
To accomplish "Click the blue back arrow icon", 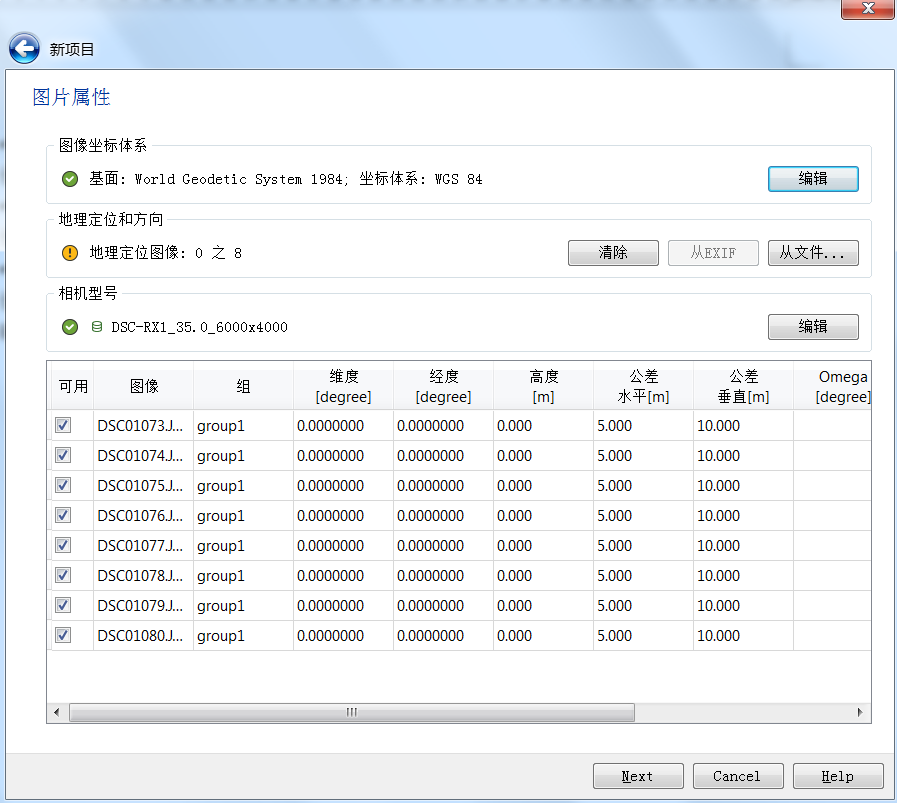I will (25, 48).
